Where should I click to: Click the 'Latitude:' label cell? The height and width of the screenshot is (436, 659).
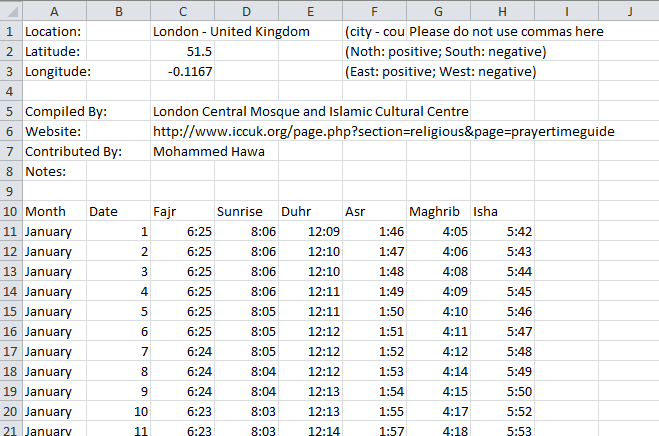point(55,51)
